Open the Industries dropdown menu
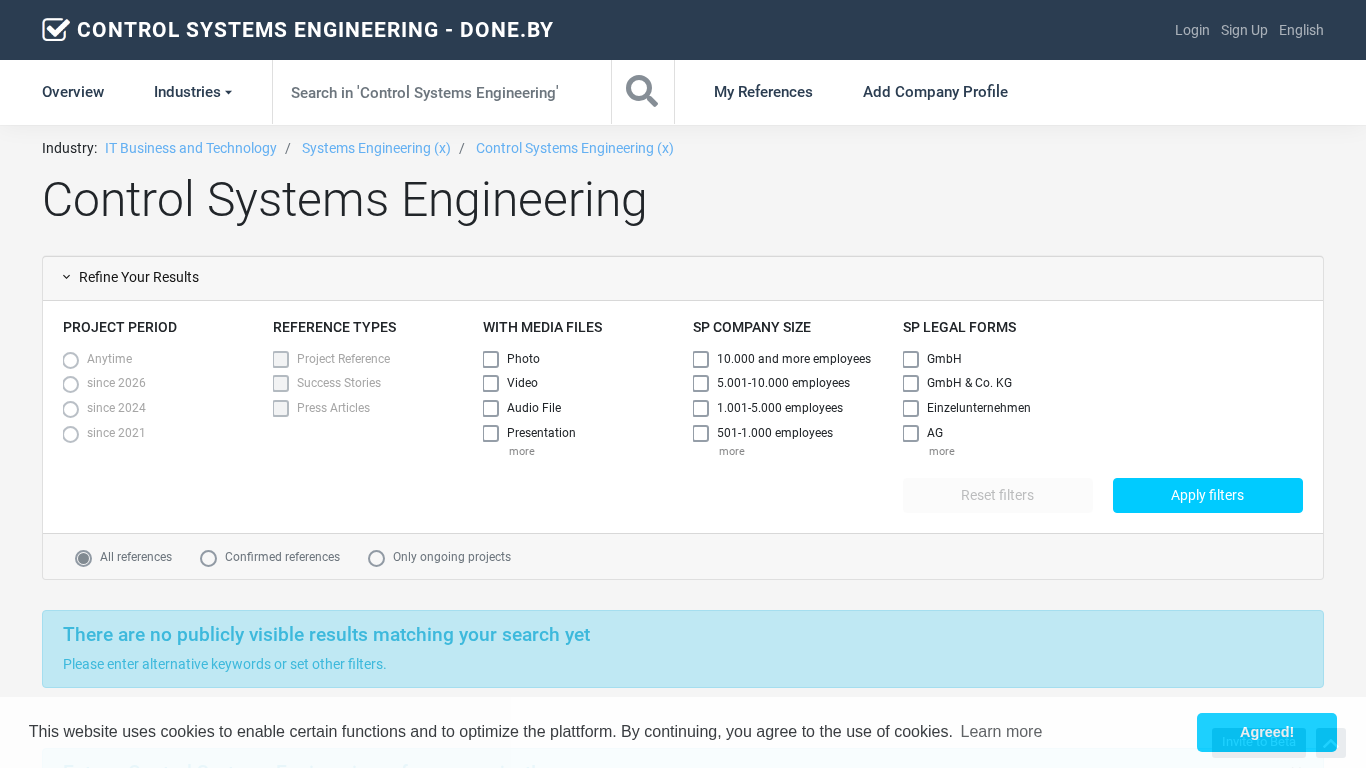The image size is (1366, 768). point(193,92)
